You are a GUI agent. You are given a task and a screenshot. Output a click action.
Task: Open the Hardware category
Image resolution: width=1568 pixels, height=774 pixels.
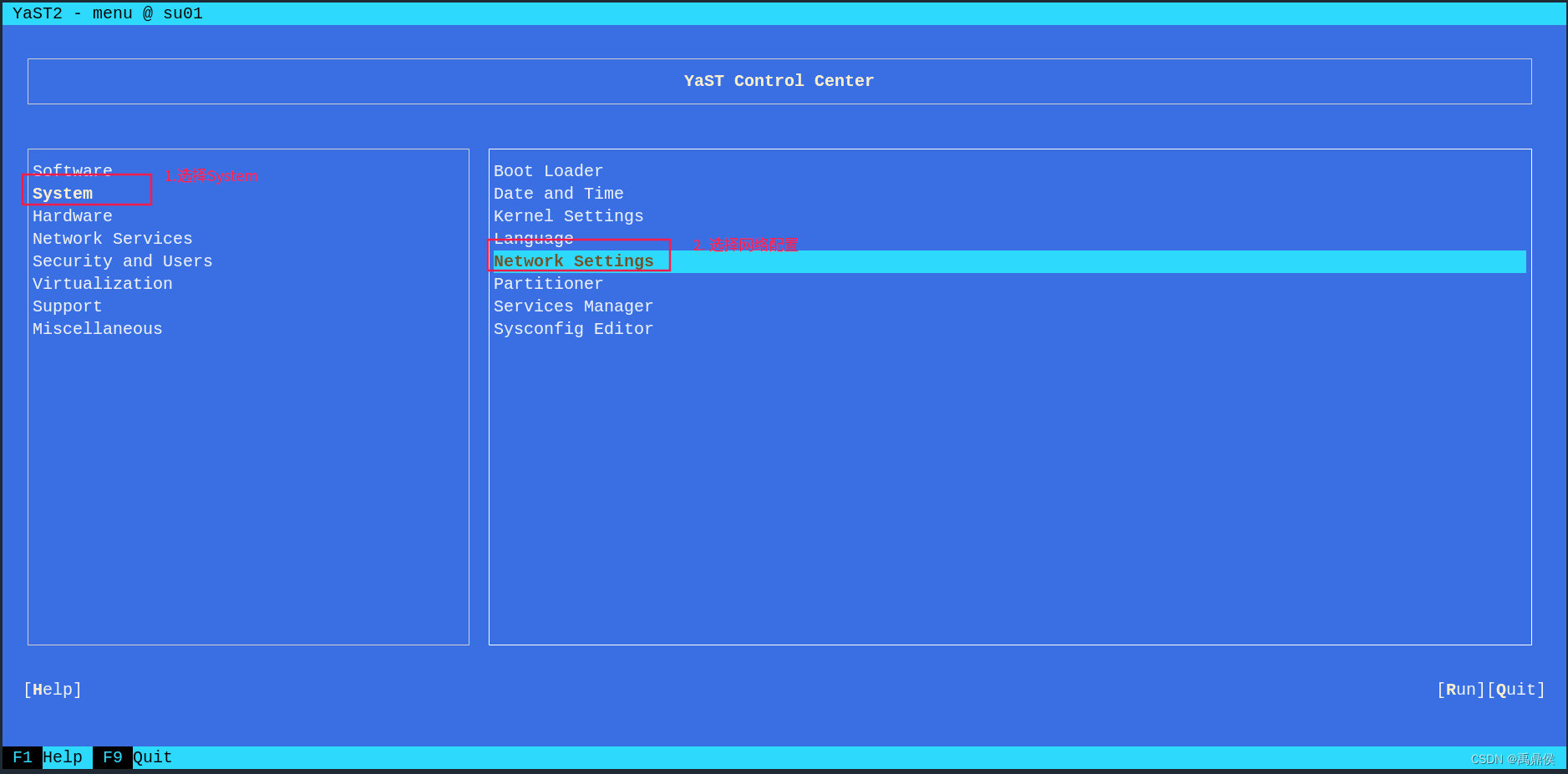(x=73, y=216)
